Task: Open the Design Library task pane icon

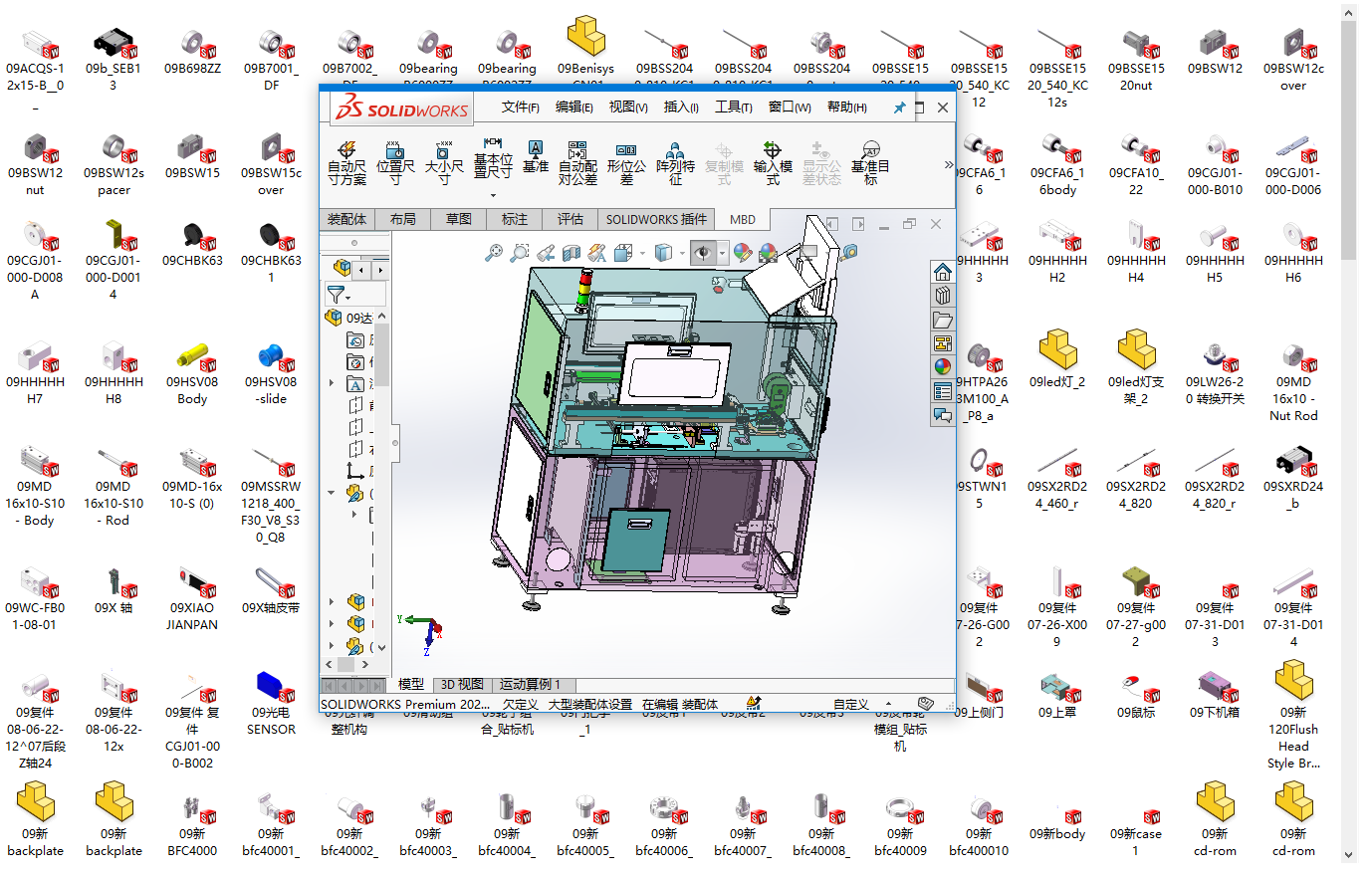Action: point(942,296)
